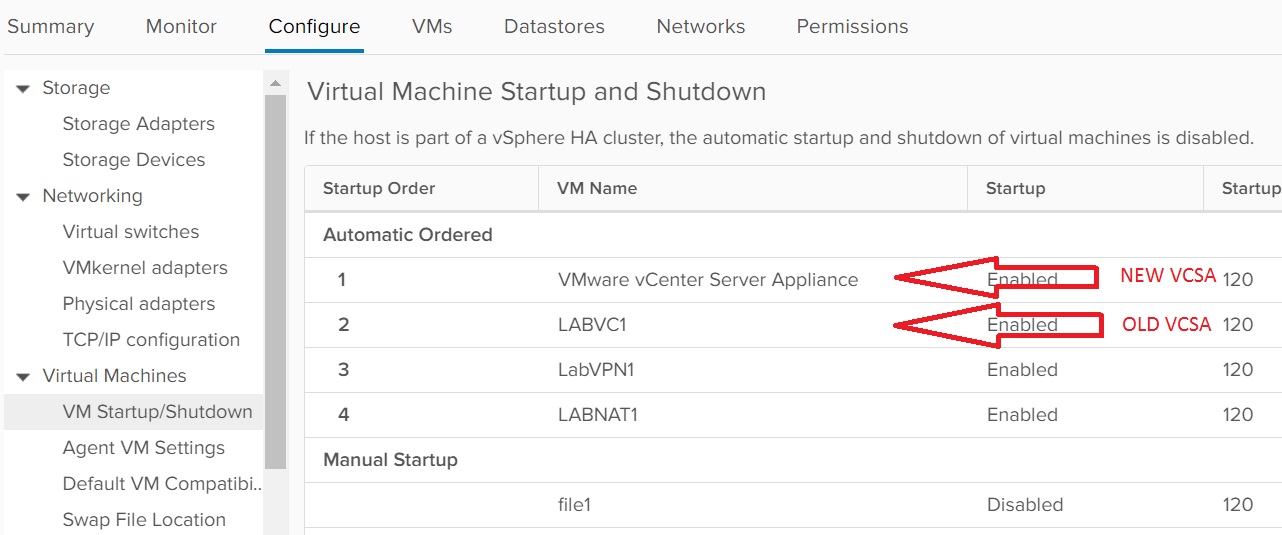Select the VMware vCenter Server Appliance row
Viewport: 1282px width, 535px height.
coord(793,280)
